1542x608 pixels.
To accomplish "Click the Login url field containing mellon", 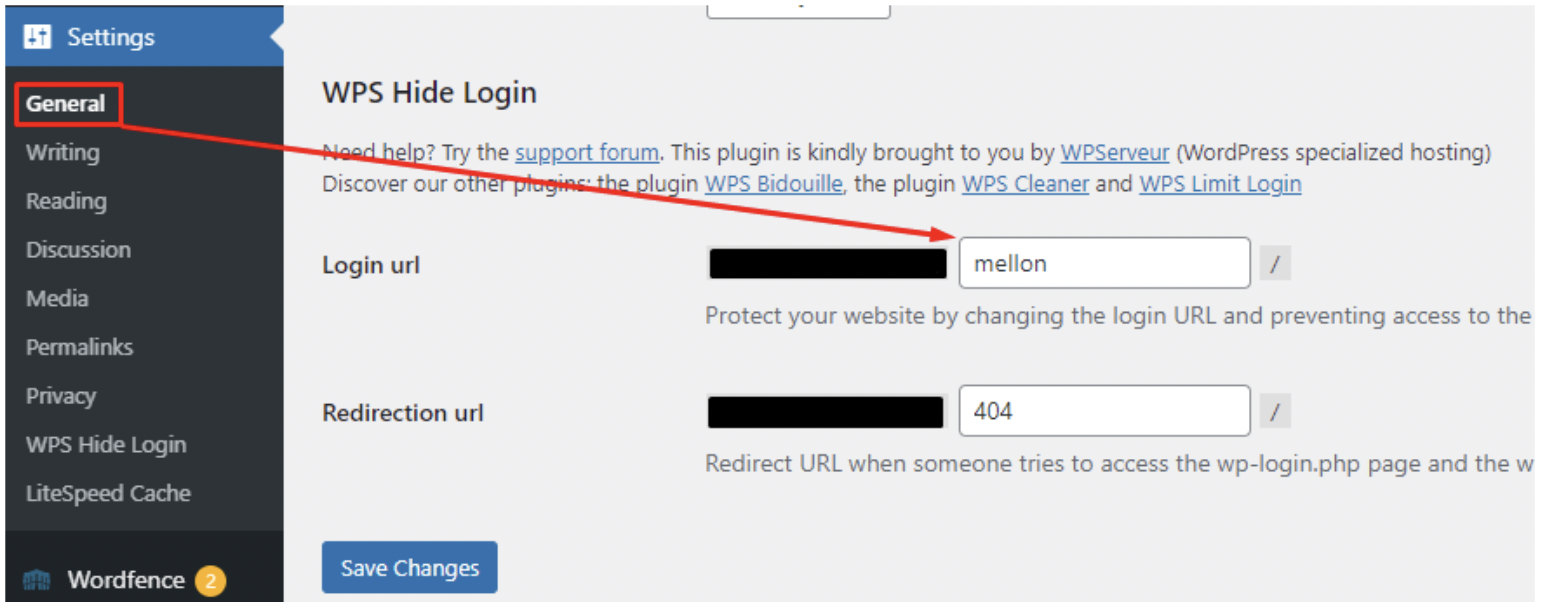I will [x=1104, y=263].
